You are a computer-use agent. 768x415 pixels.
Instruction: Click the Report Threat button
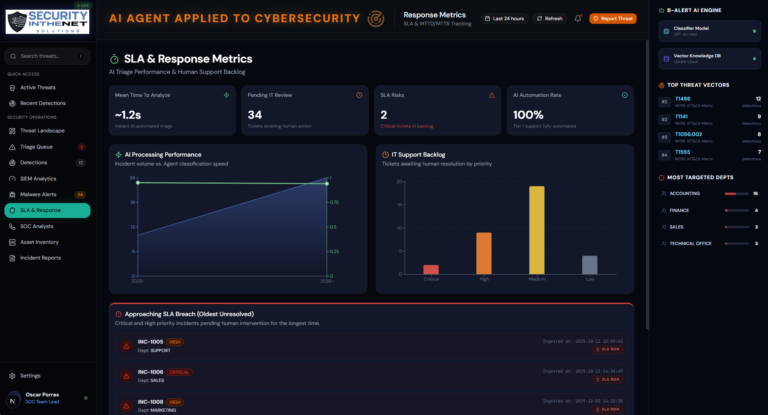[x=613, y=19]
